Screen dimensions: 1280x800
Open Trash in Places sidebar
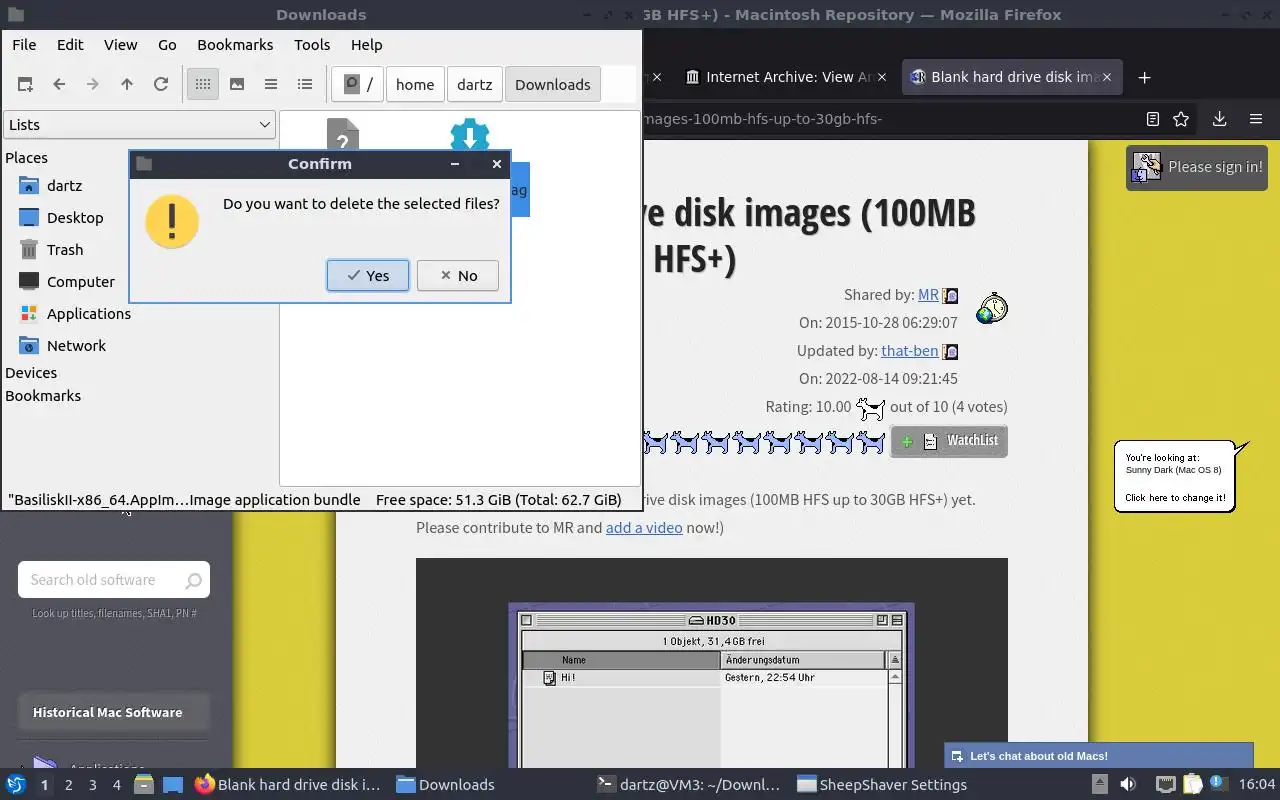(x=65, y=250)
